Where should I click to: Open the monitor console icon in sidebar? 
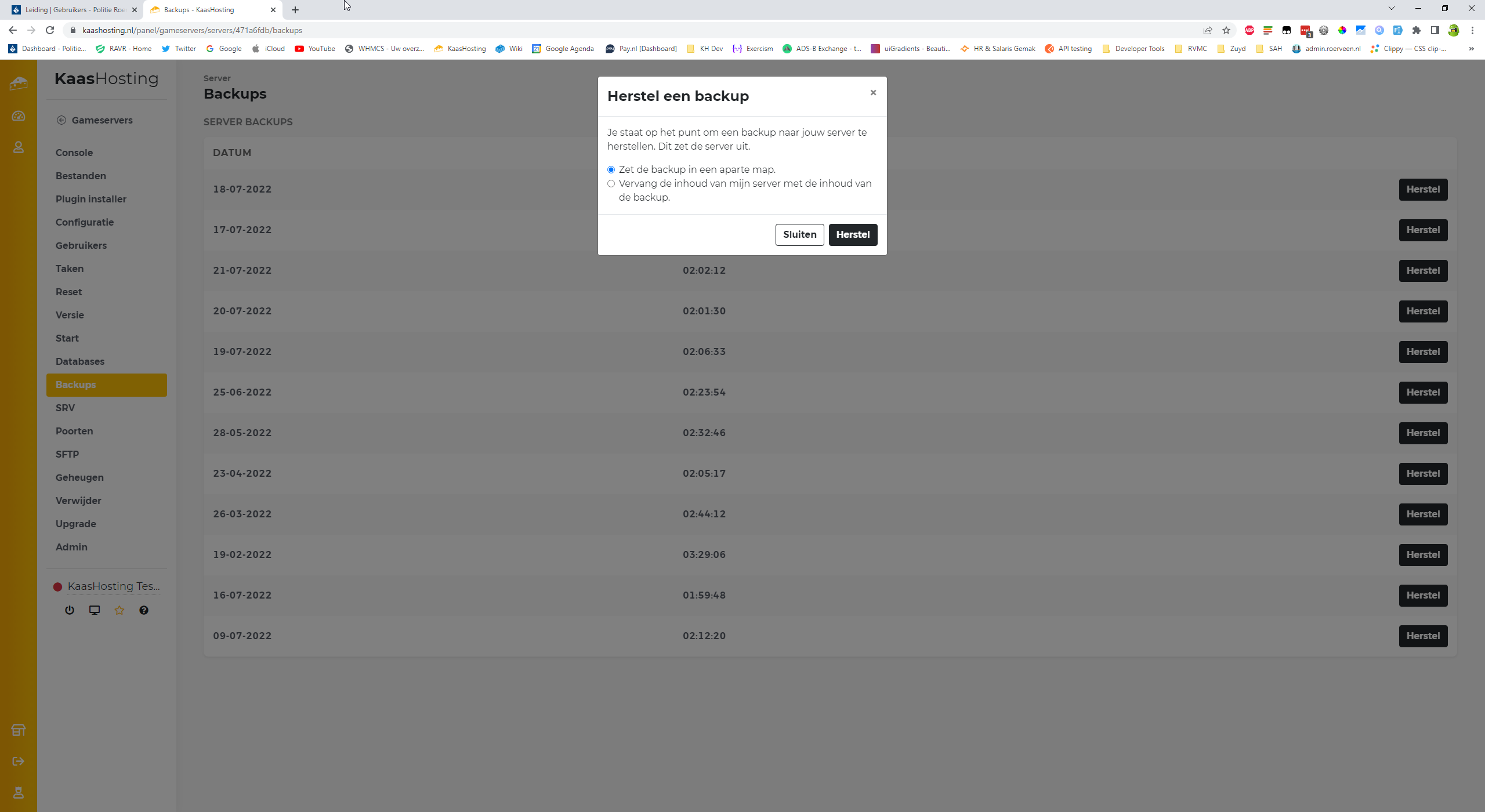(x=95, y=610)
